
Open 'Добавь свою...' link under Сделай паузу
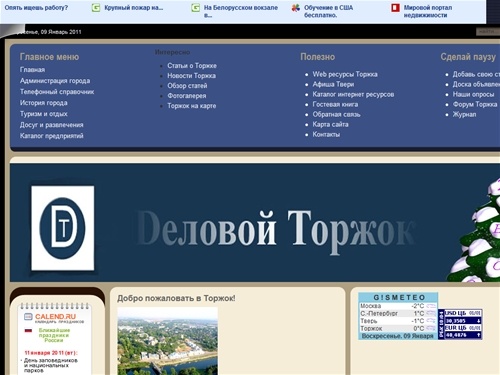476,74
